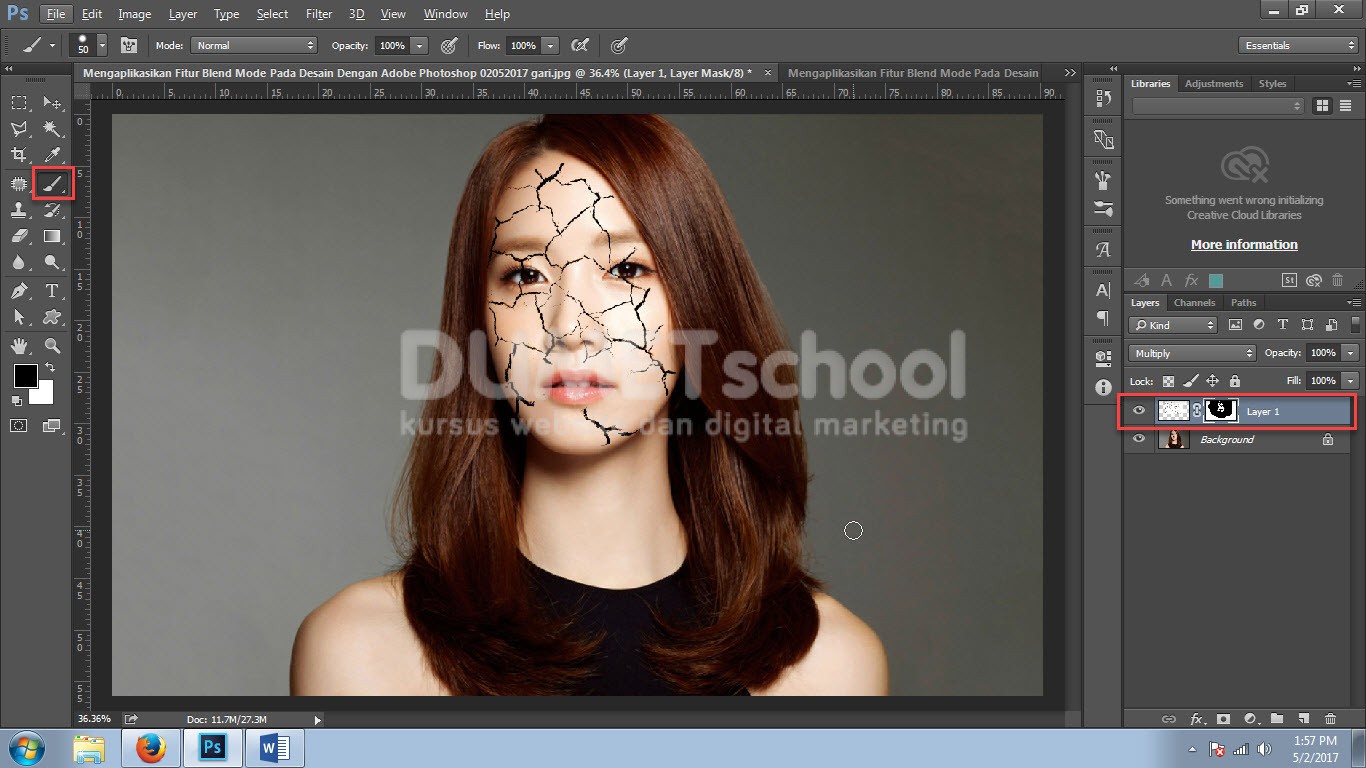The height and width of the screenshot is (768, 1366).
Task: Open the Brush Preset picker dropdown
Action: point(101,45)
